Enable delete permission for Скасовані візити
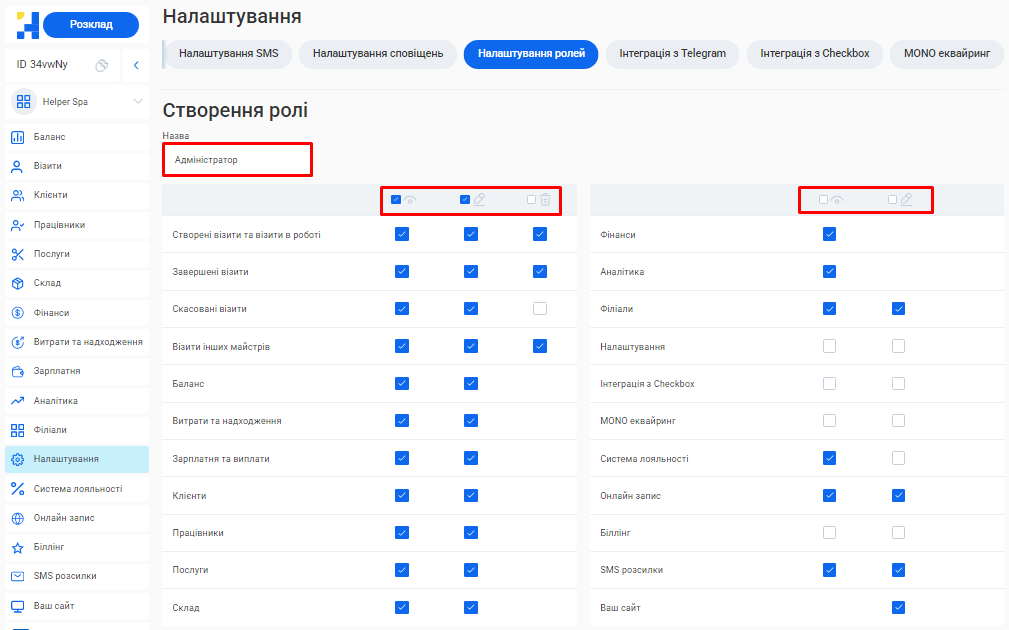The height and width of the screenshot is (630, 1009). (x=540, y=308)
